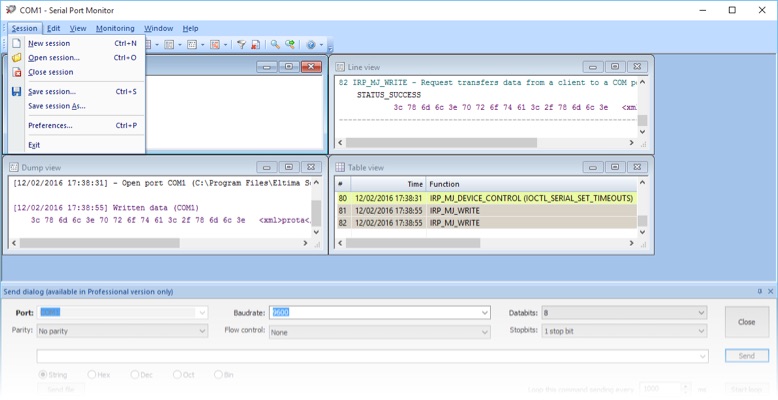The image size is (778, 400).
Task: Expand the send data history dropdown arrow
Action: [x=703, y=356]
